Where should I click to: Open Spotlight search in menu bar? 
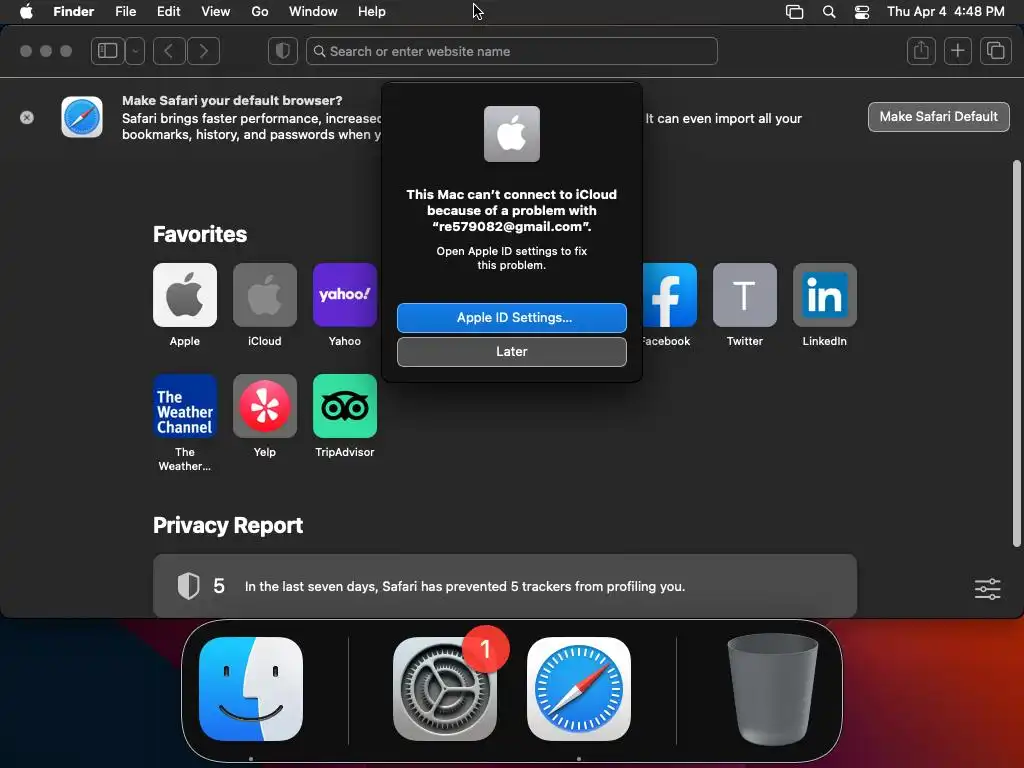pos(829,12)
